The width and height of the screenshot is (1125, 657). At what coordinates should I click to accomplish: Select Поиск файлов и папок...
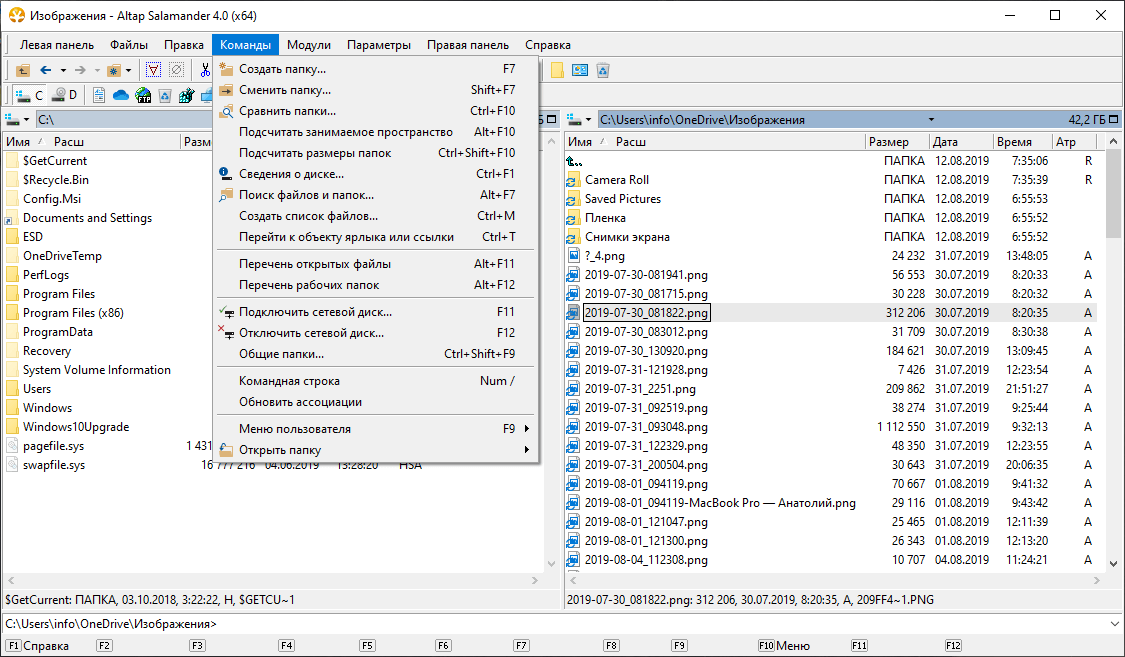[x=377, y=194]
